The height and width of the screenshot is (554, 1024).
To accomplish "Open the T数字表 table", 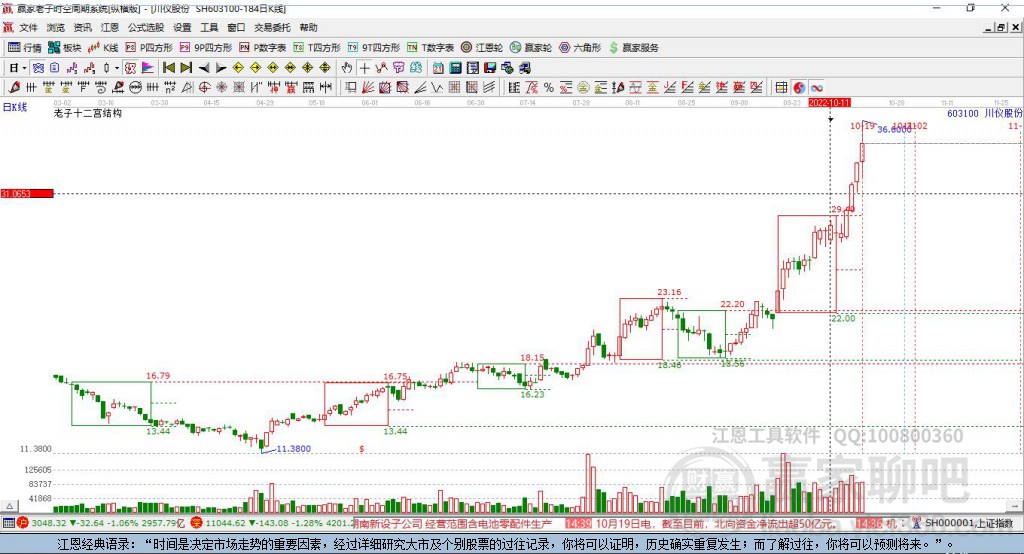I will tap(430, 48).
